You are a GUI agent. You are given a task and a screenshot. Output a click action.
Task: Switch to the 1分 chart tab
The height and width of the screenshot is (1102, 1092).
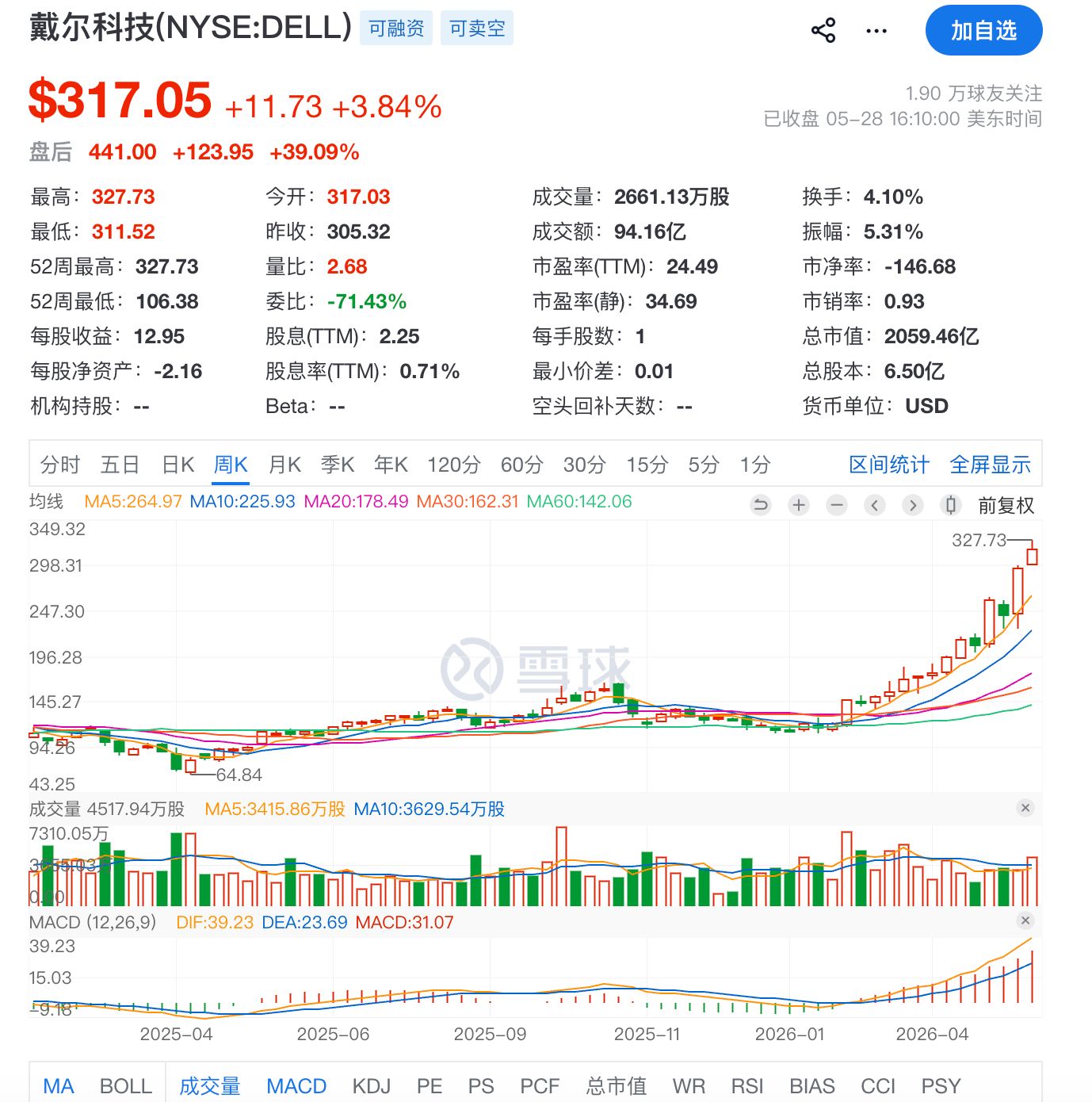(x=755, y=465)
